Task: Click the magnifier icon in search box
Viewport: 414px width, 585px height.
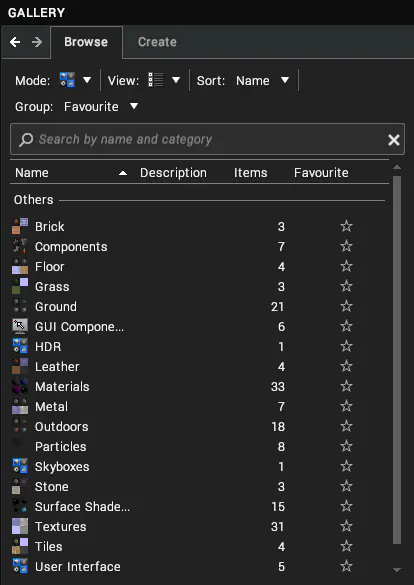Action: [26, 140]
